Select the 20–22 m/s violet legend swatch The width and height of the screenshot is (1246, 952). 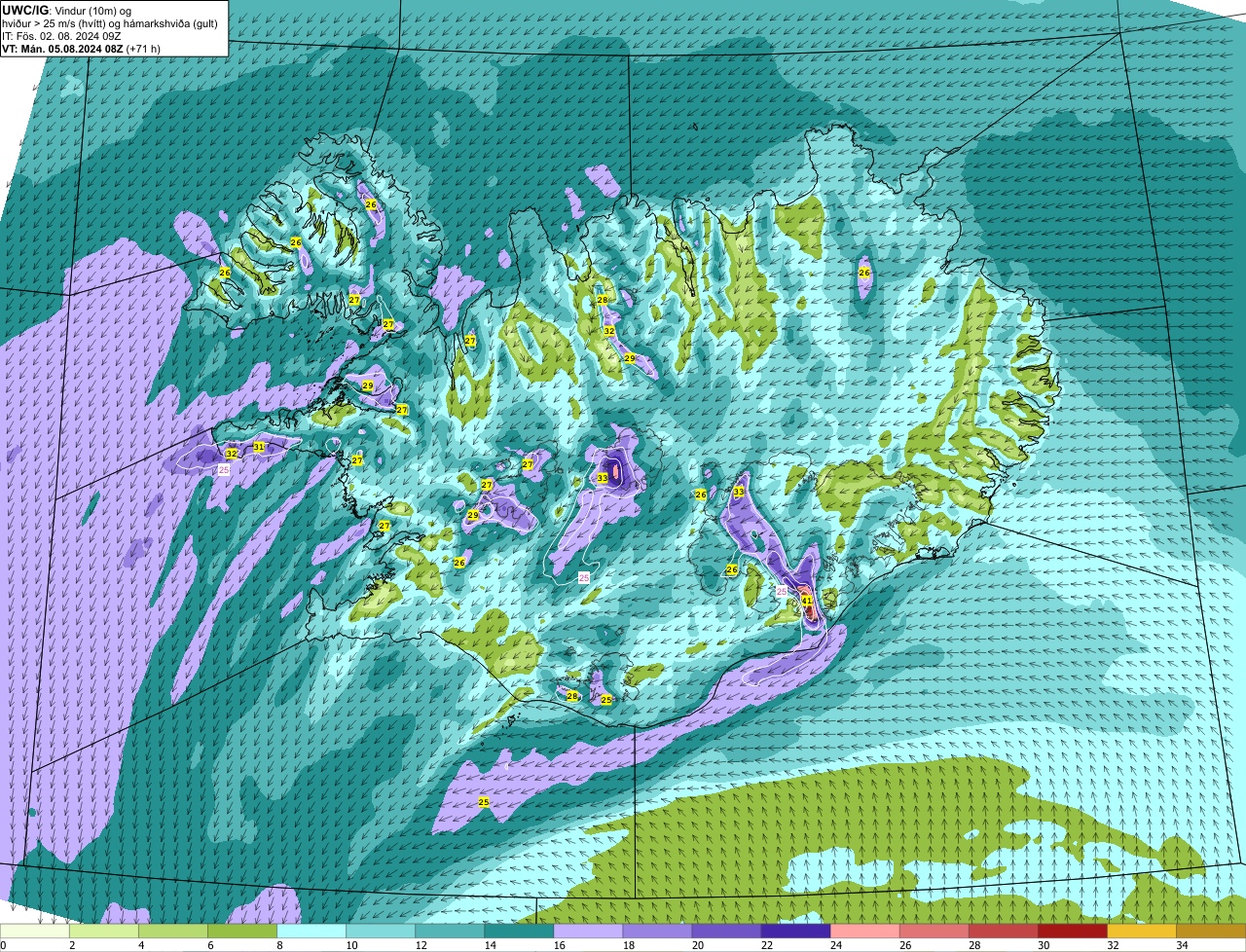pyautogui.click(x=726, y=932)
